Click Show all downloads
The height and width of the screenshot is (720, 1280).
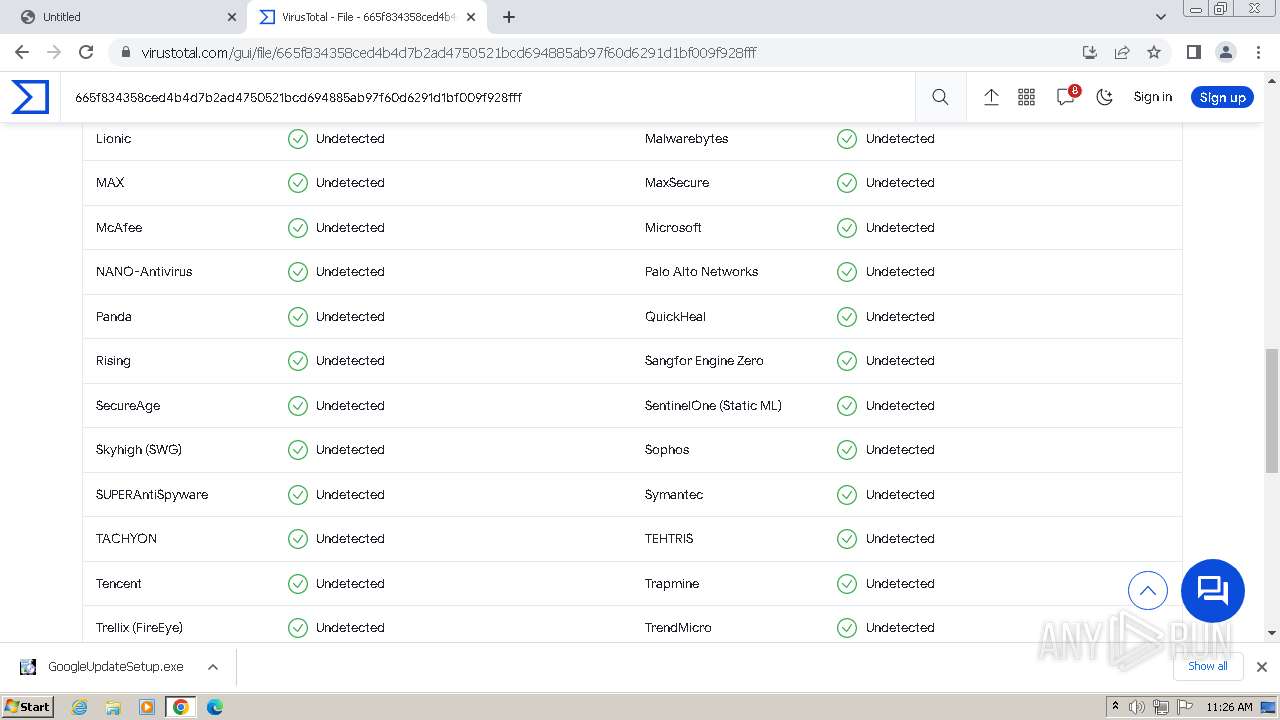click(1207, 666)
